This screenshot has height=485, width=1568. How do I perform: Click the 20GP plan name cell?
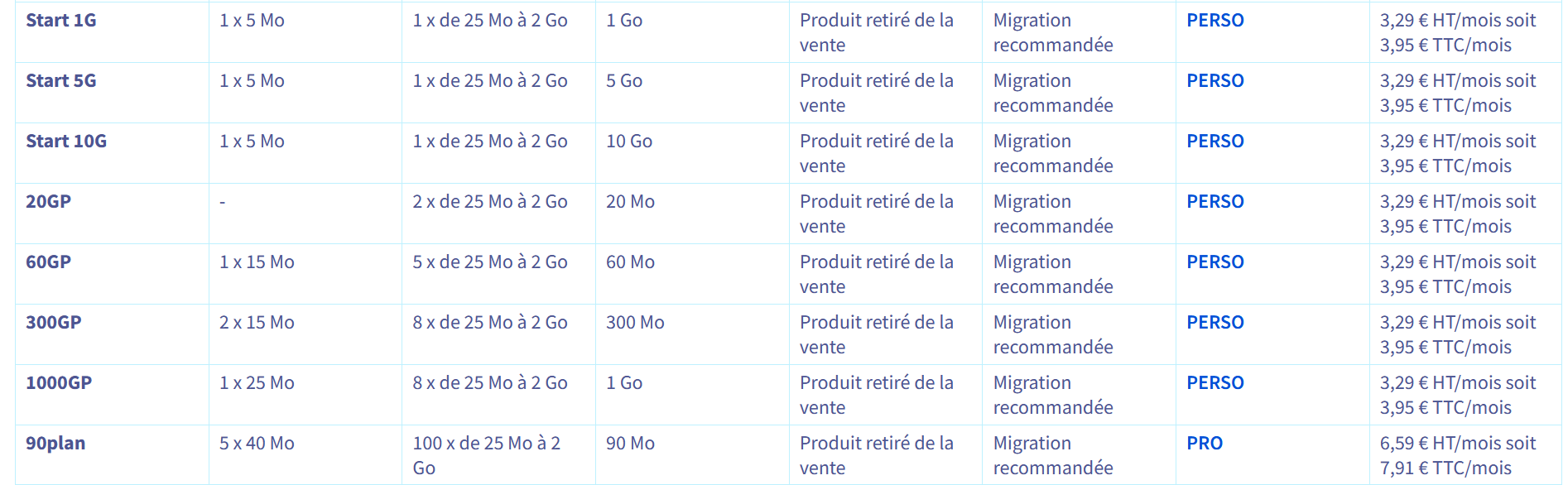(49, 202)
